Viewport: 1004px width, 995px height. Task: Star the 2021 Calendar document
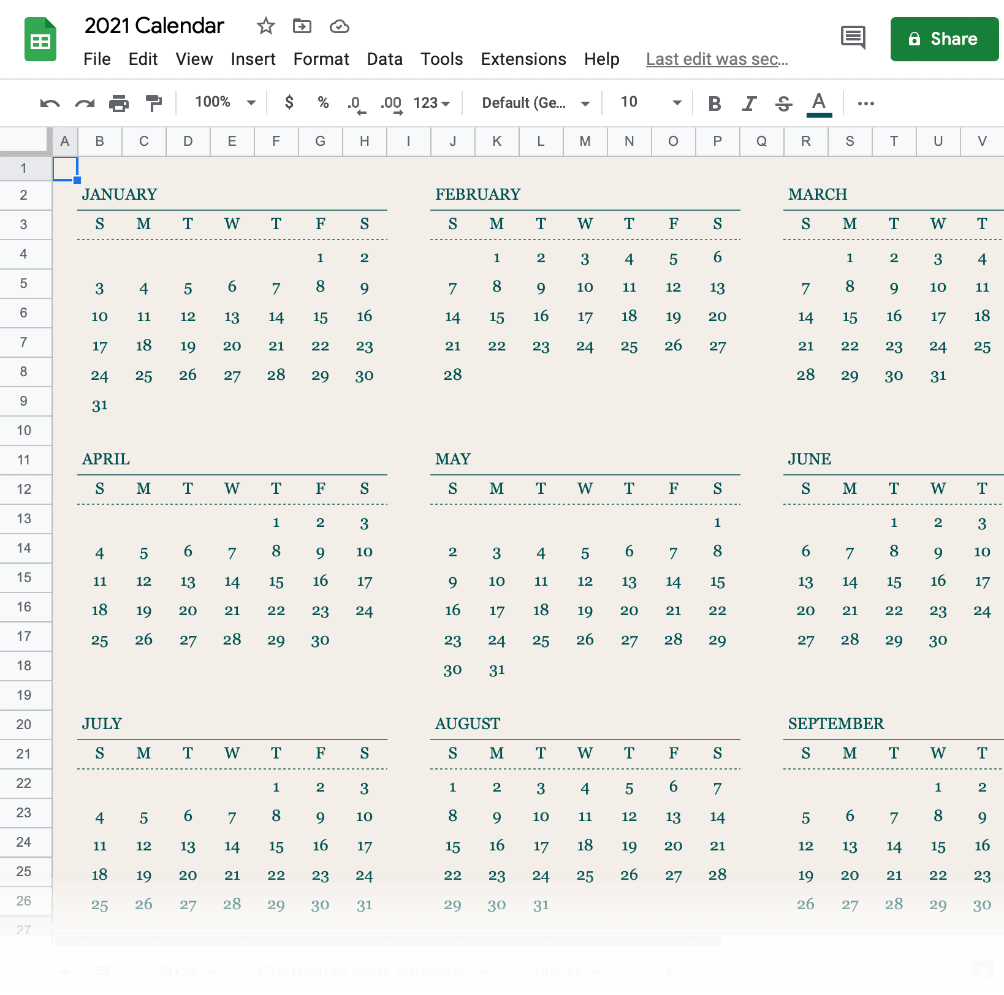265,26
